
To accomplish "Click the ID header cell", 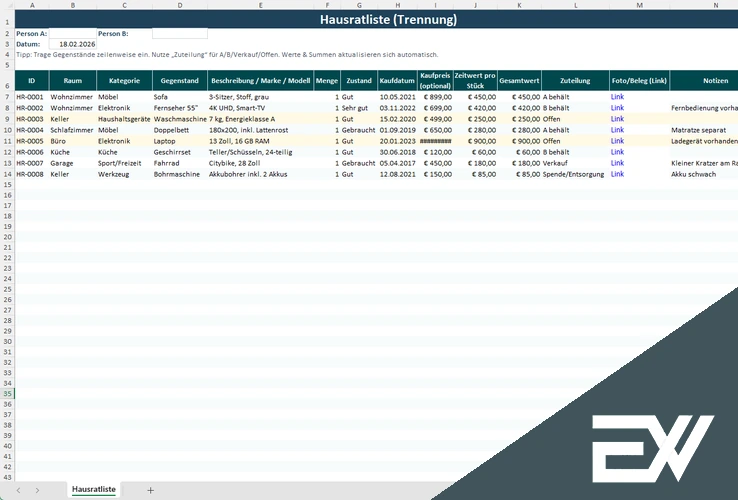I will click(32, 81).
